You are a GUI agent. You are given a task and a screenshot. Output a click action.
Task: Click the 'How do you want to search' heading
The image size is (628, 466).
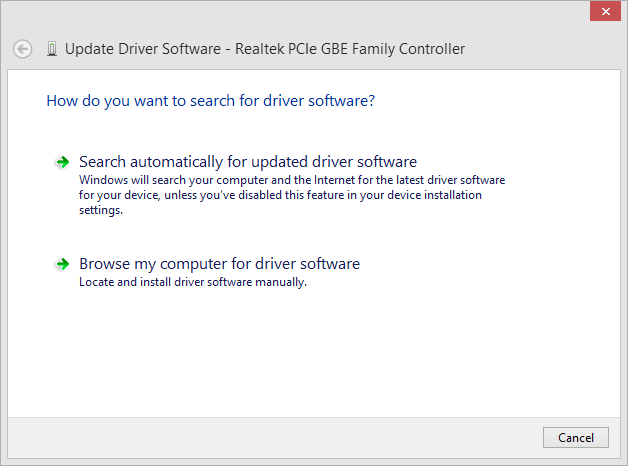coord(210,101)
